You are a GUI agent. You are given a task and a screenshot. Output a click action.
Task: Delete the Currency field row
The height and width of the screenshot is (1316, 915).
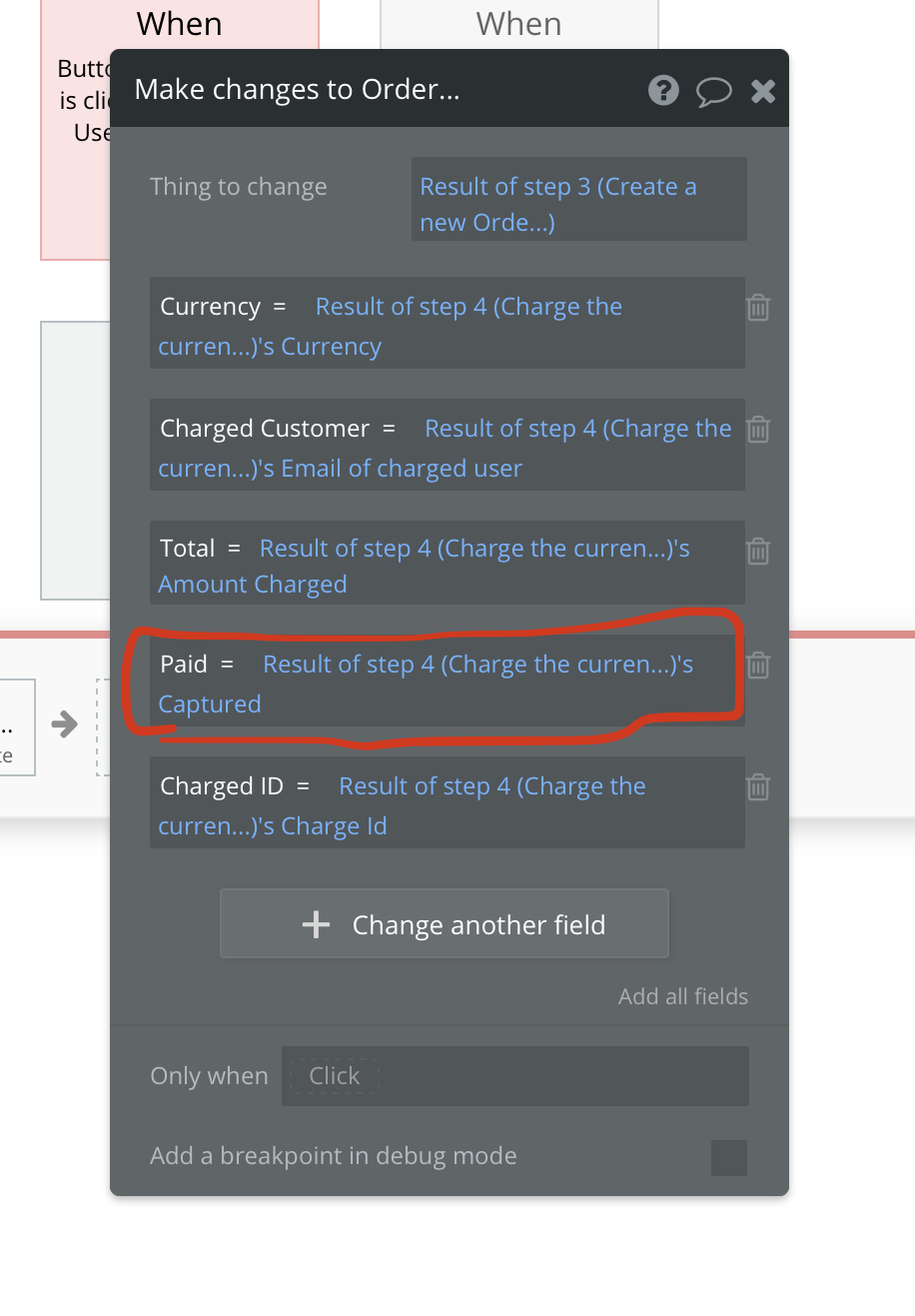pos(758,307)
